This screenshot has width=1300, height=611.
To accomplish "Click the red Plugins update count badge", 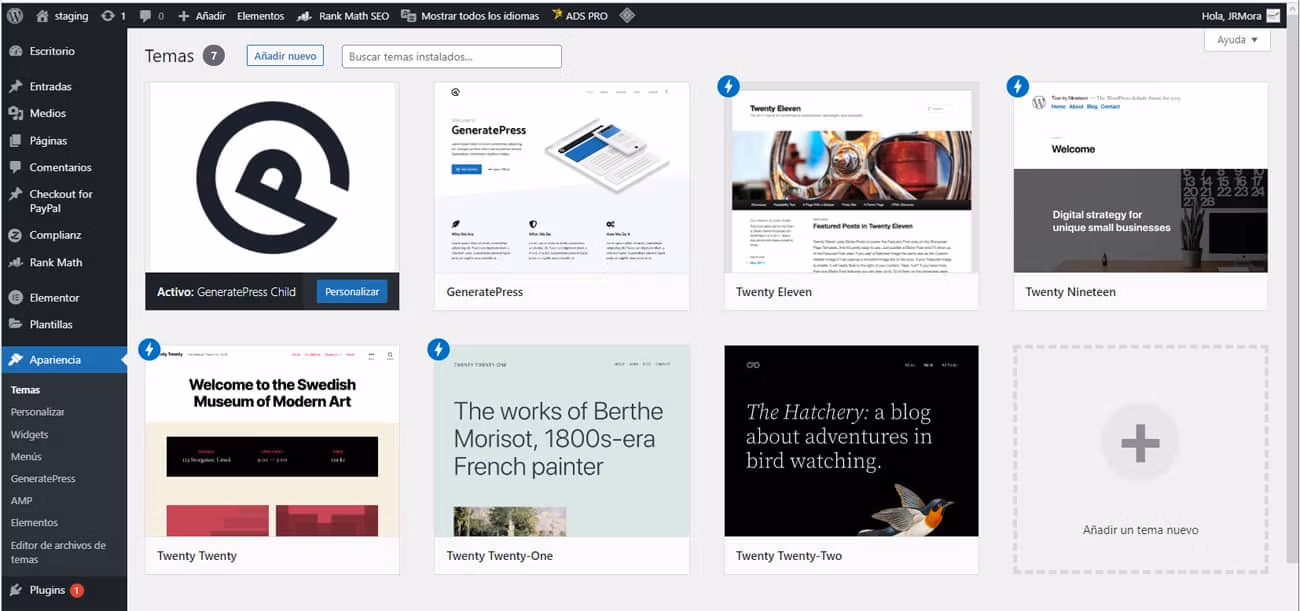I will [x=77, y=591].
